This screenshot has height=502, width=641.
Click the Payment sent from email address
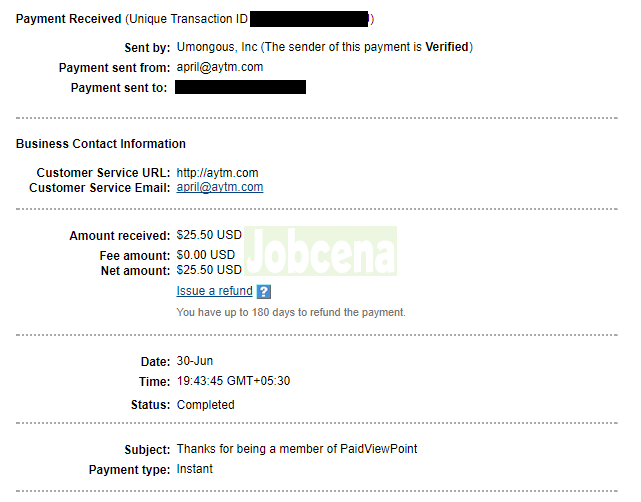point(219,67)
